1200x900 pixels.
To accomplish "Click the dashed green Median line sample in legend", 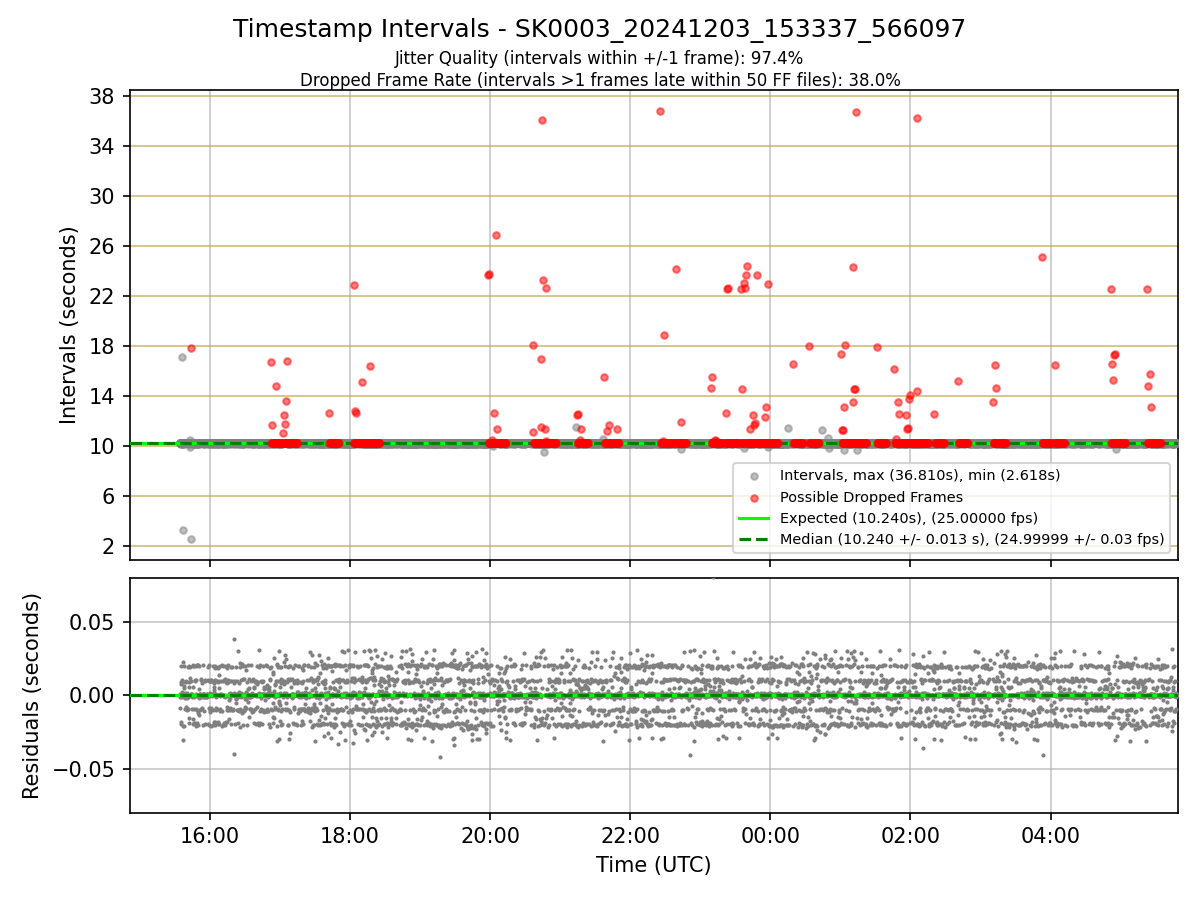I will tap(753, 540).
